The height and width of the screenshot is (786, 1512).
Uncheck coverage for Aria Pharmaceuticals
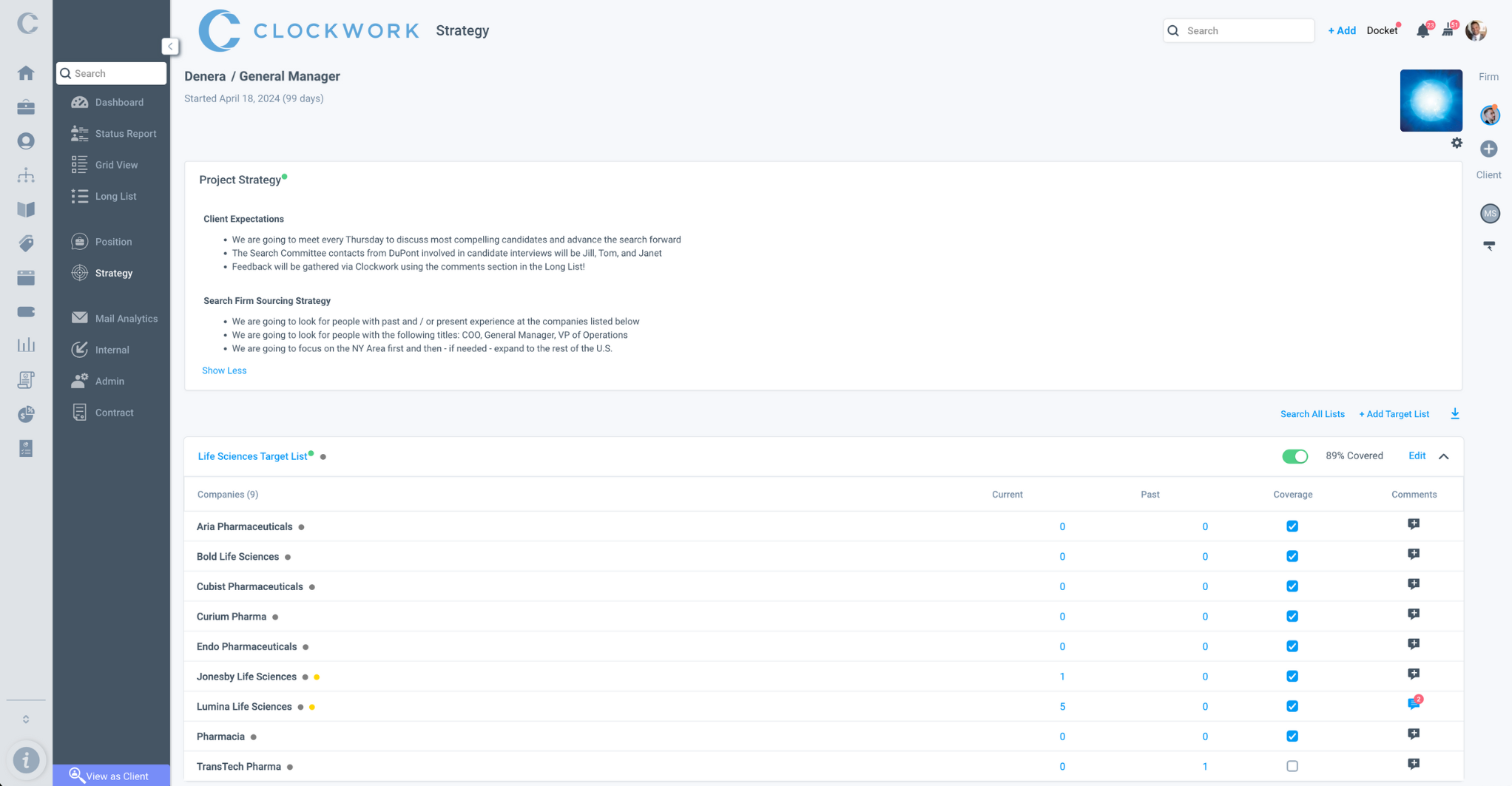click(1292, 526)
